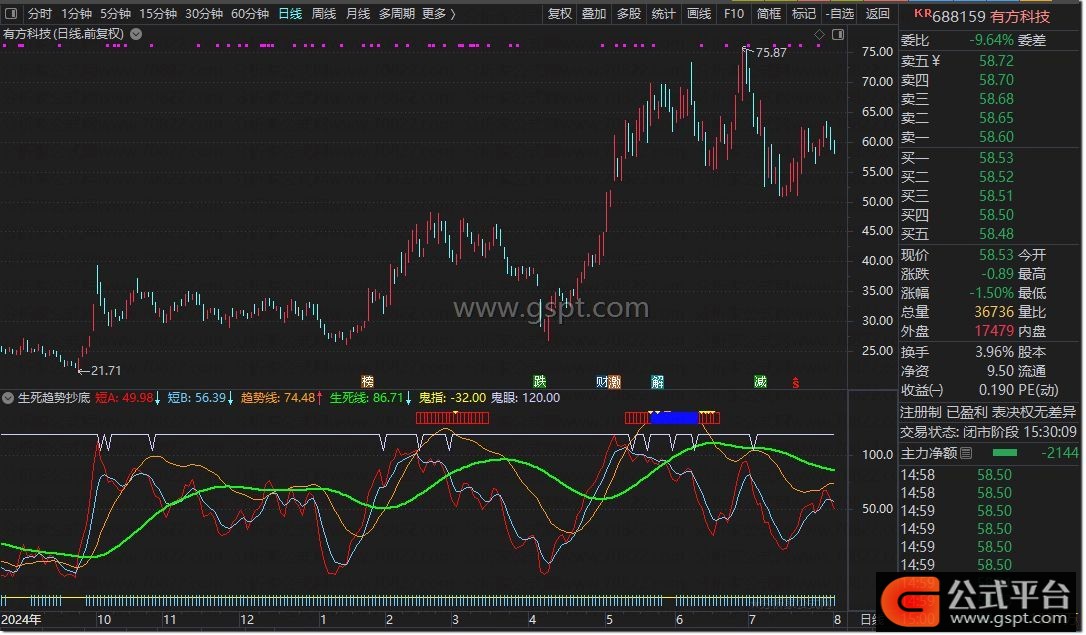The width and height of the screenshot is (1086, 635).
Task: Switch to 周线 weekly chart tab
Action: (x=324, y=14)
